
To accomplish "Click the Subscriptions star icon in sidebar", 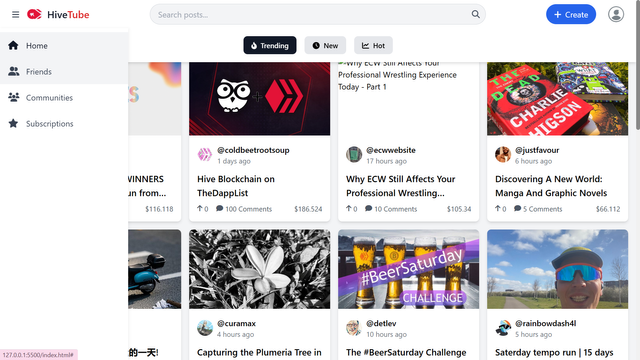I will [13, 123].
